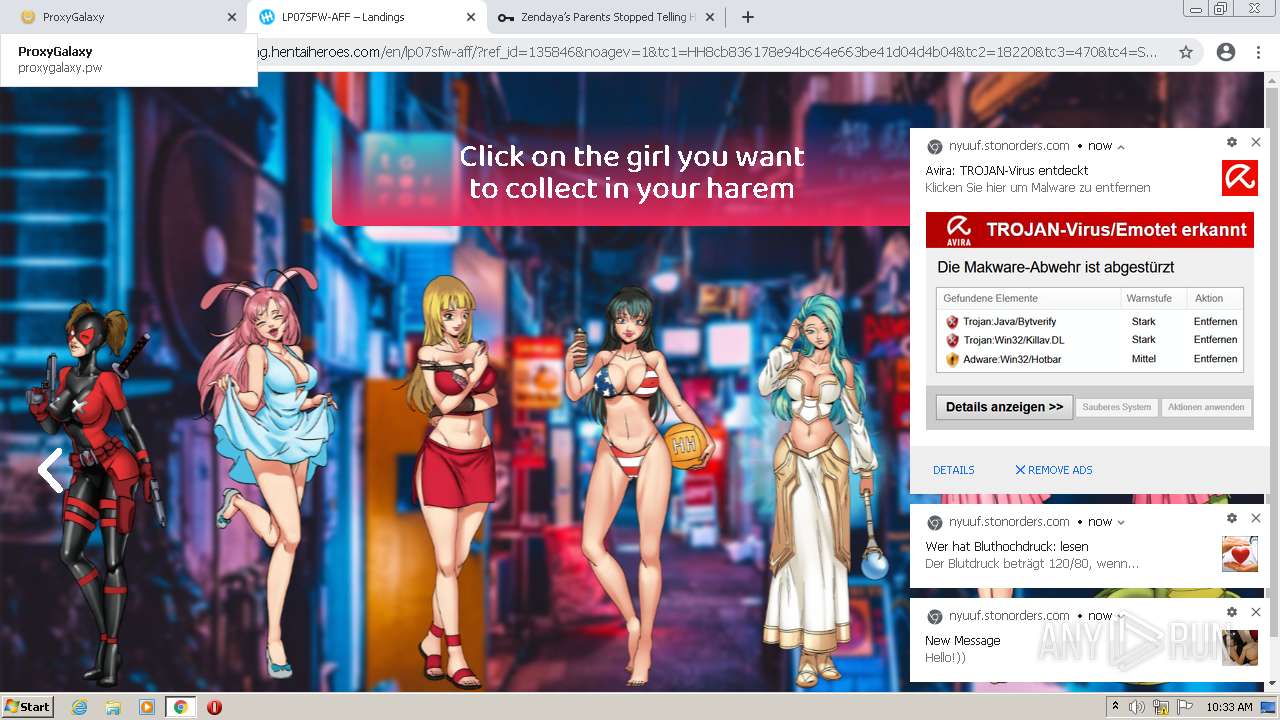Screen dimensions: 1280x720
Task: Click 'Entfernen' for Trojan:Win32/Killav.DL
Action: (x=1215, y=340)
